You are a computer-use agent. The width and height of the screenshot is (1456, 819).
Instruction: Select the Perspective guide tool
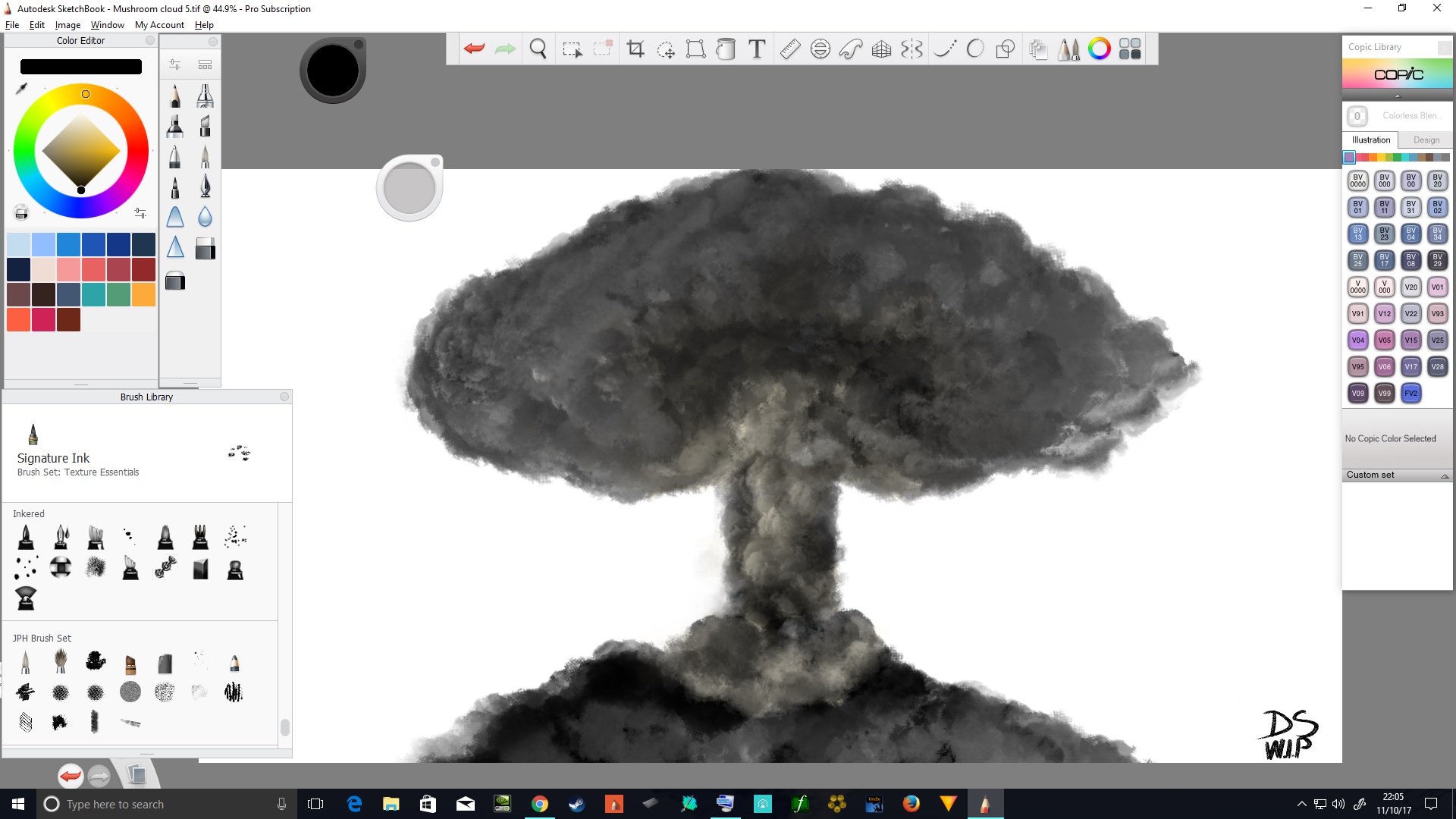pyautogui.click(x=880, y=49)
